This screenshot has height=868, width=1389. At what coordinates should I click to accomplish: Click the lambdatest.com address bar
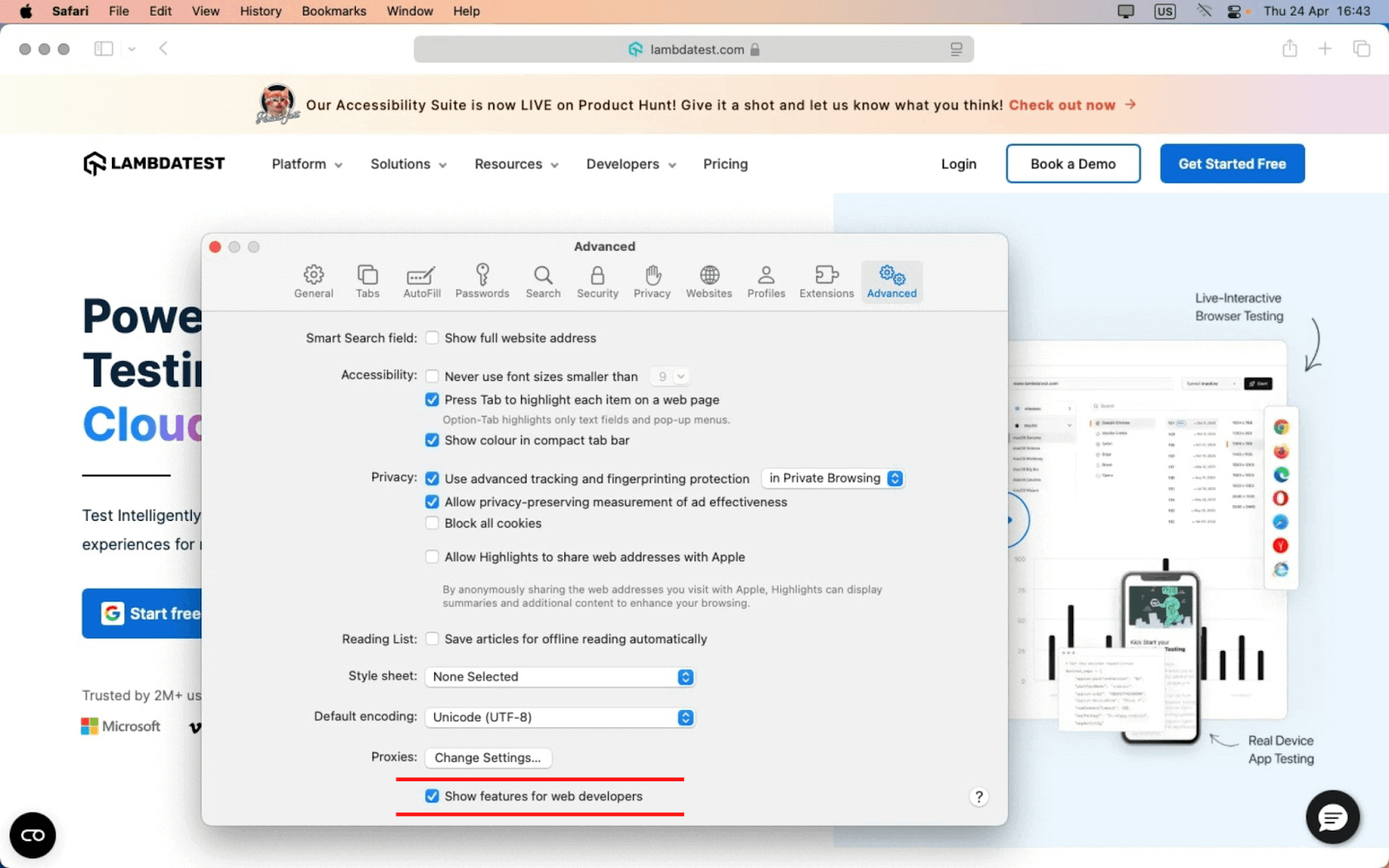coord(693,49)
